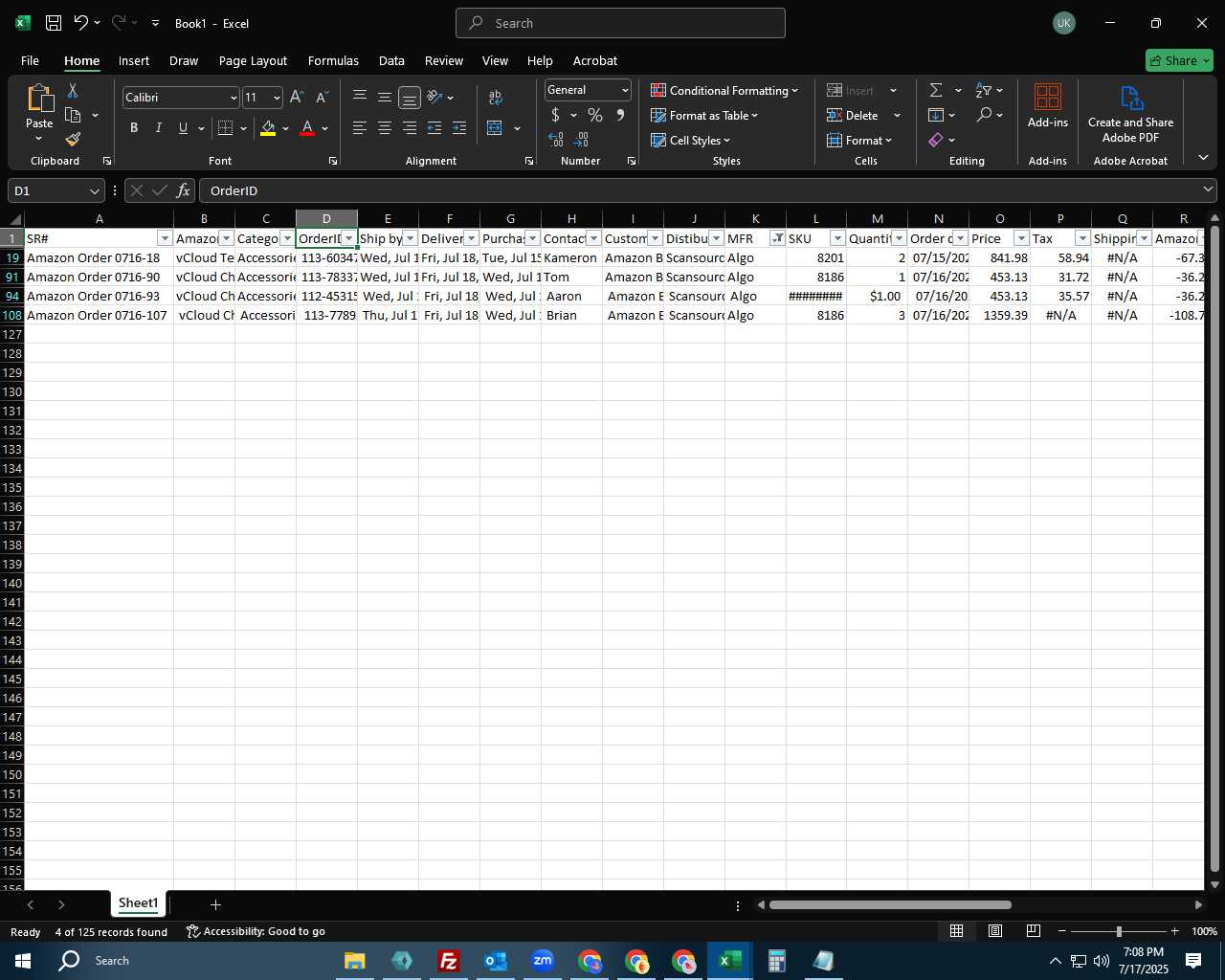This screenshot has height=980, width=1225.
Task: Expand Conditional Formatting menu
Action: (x=724, y=90)
